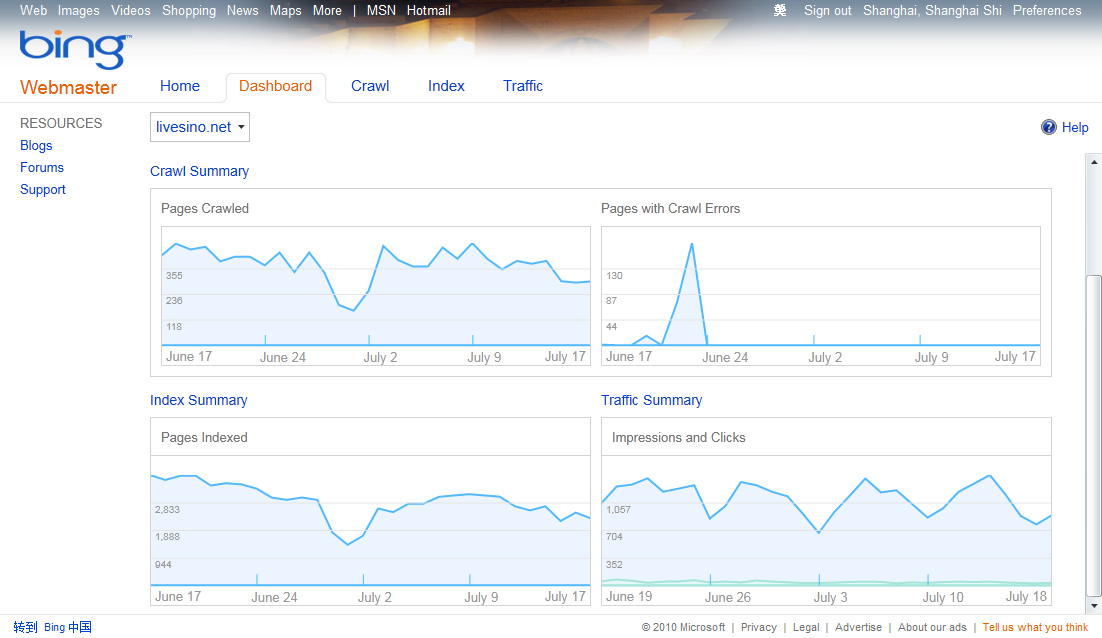The height and width of the screenshot is (638, 1102).
Task: Click the Pages Crawled chart title
Action: click(x=205, y=208)
